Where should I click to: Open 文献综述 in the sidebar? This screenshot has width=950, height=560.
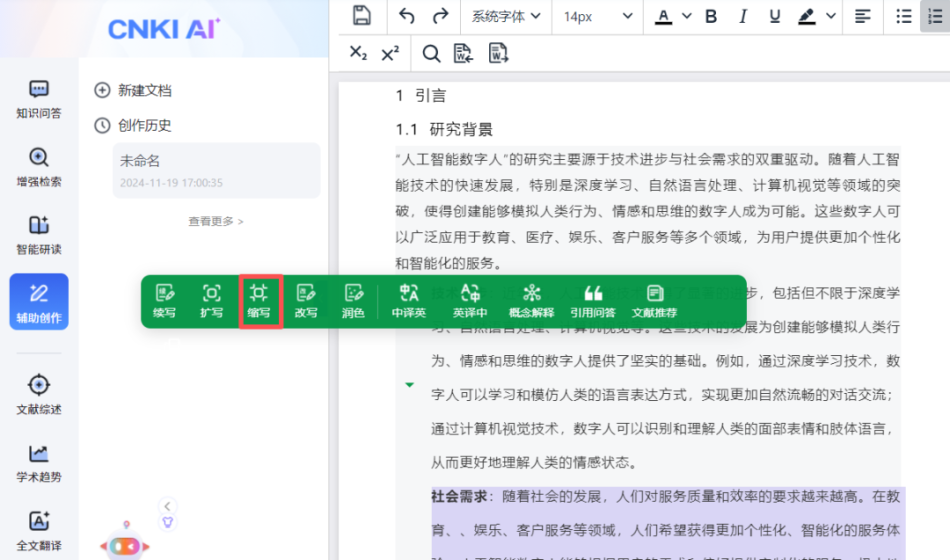(39, 395)
